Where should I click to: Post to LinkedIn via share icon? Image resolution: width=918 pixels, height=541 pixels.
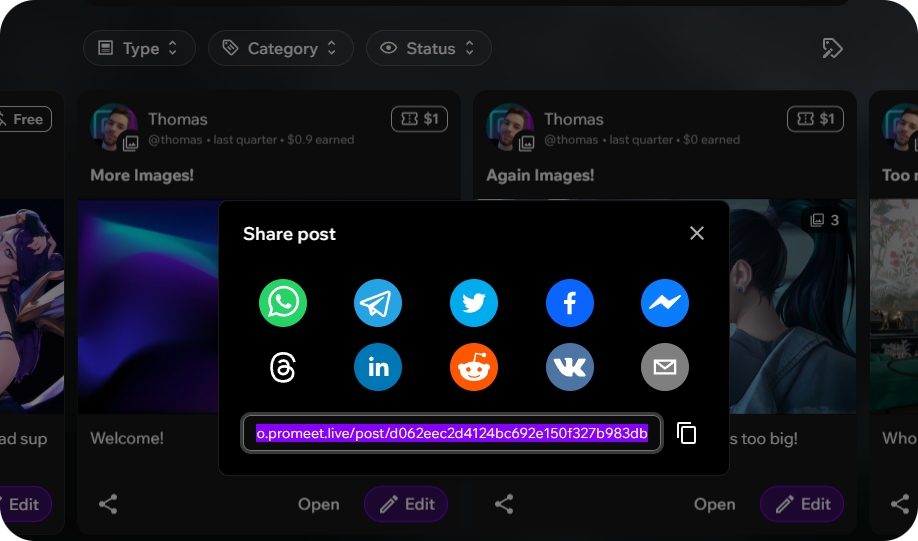(378, 368)
